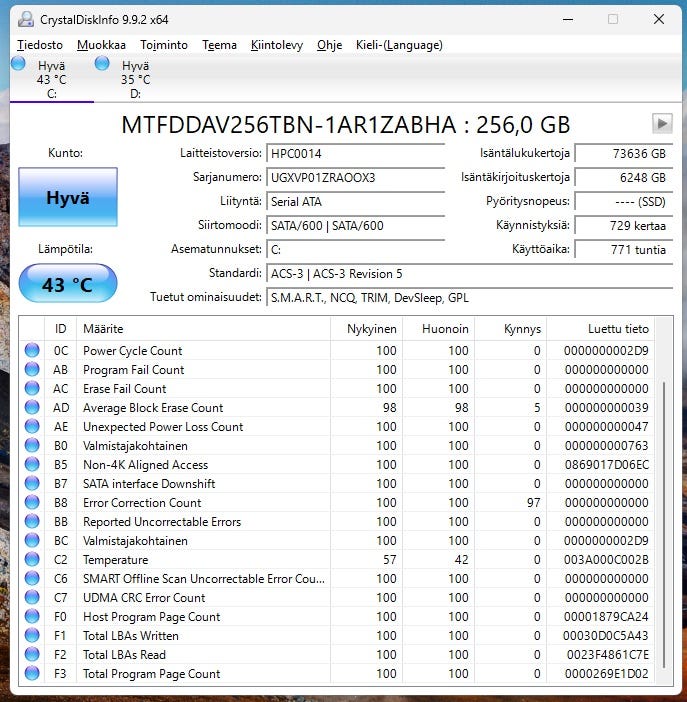Click raw value 0023F4861C7E
This screenshot has height=702, width=687.
(608, 655)
